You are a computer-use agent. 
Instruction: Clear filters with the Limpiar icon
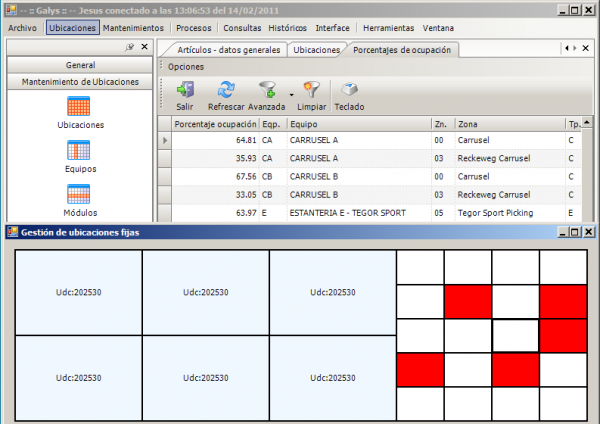pos(312,91)
